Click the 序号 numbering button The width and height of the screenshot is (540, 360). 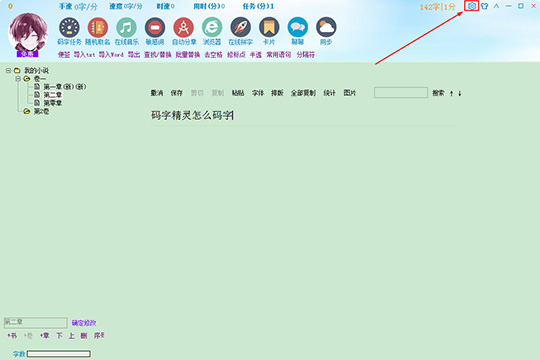pos(99,336)
